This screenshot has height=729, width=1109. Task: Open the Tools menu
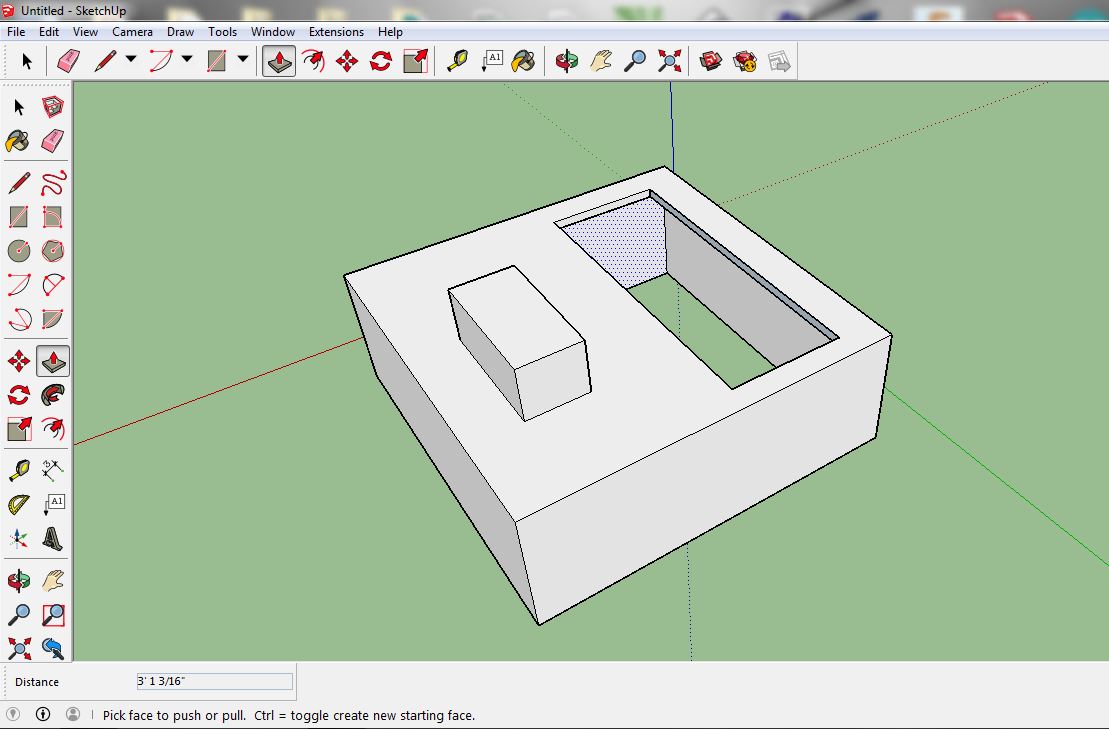pyautogui.click(x=222, y=32)
